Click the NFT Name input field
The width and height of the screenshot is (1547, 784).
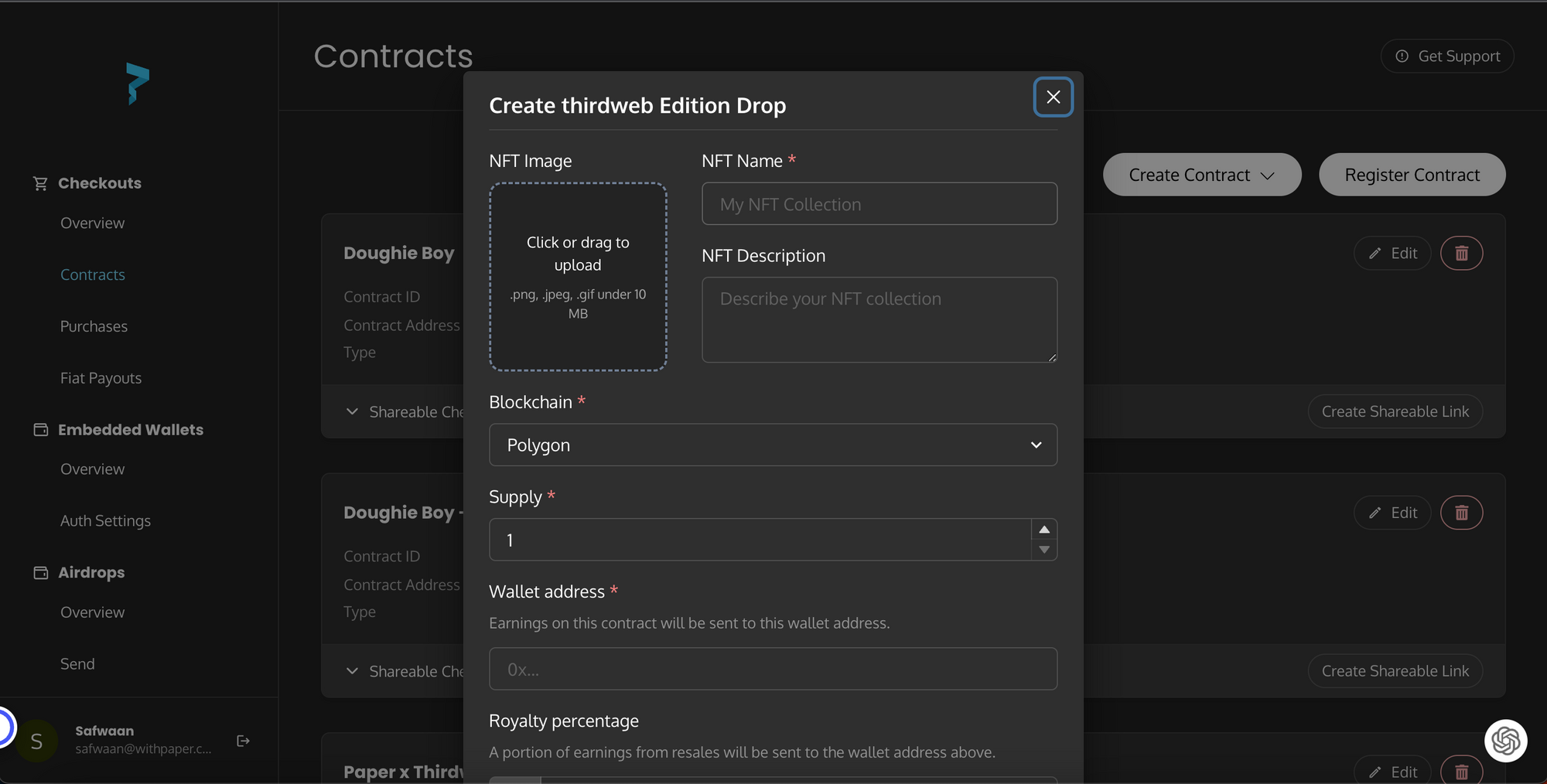[x=879, y=203]
